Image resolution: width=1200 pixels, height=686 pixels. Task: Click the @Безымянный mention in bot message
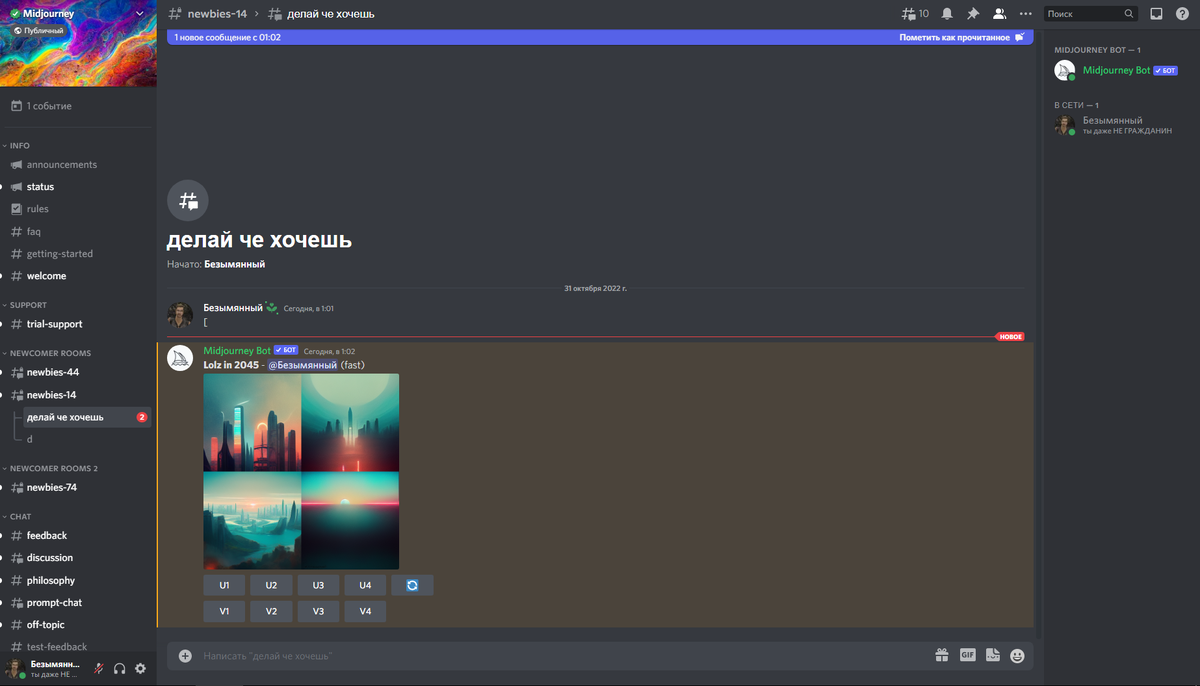click(x=302, y=365)
